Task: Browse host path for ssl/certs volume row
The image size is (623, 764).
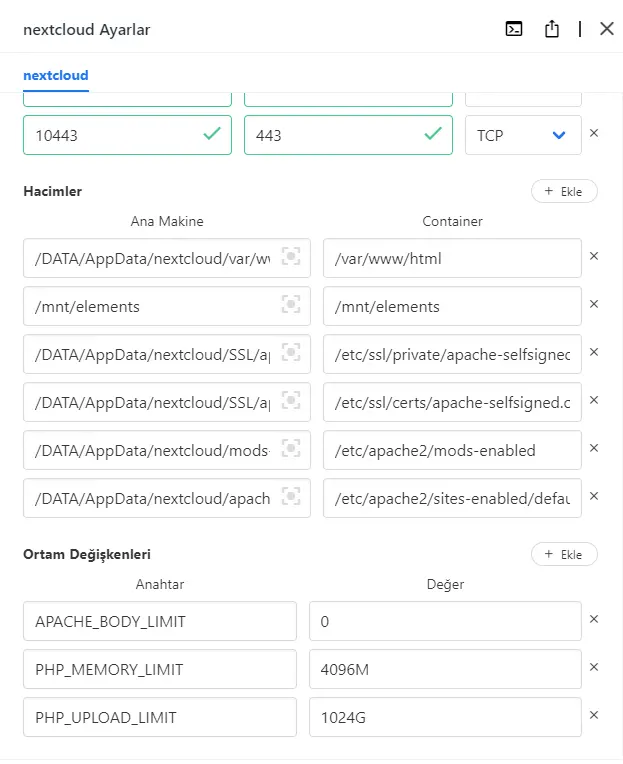Action: [291, 401]
